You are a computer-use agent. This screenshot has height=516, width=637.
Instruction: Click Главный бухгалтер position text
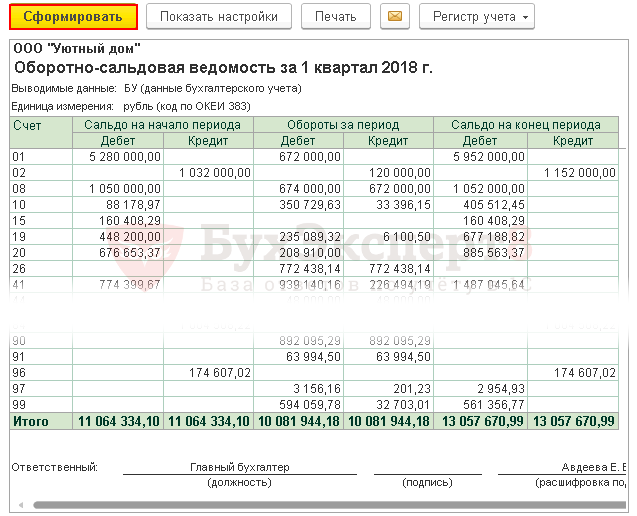240,467
